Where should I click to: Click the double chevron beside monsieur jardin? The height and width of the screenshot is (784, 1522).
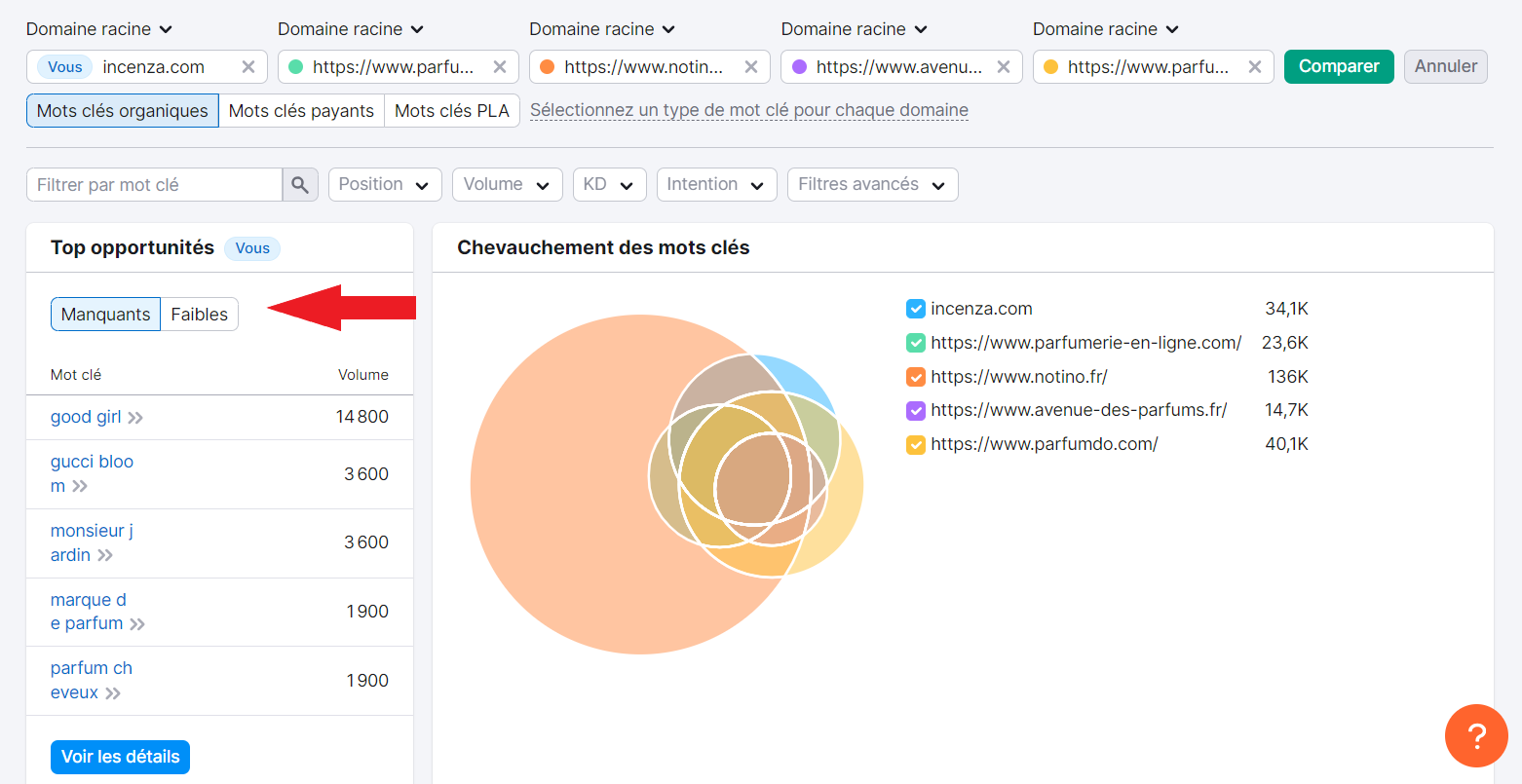(x=105, y=555)
